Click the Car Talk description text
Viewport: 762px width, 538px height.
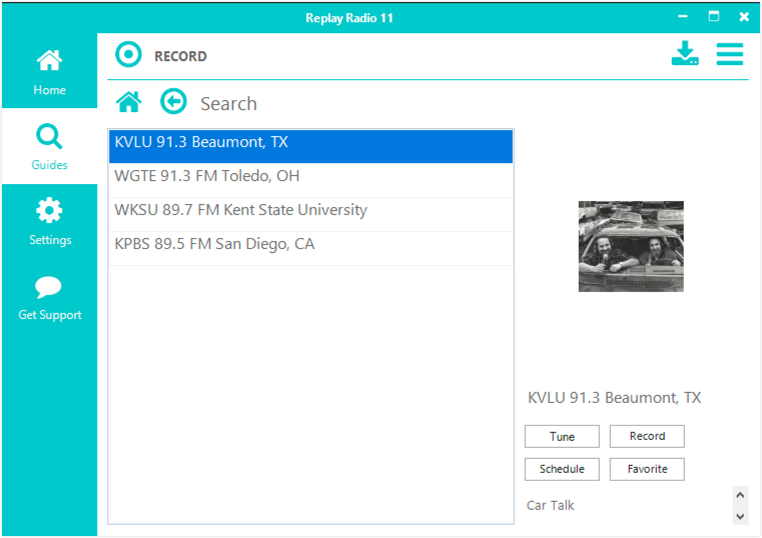550,505
